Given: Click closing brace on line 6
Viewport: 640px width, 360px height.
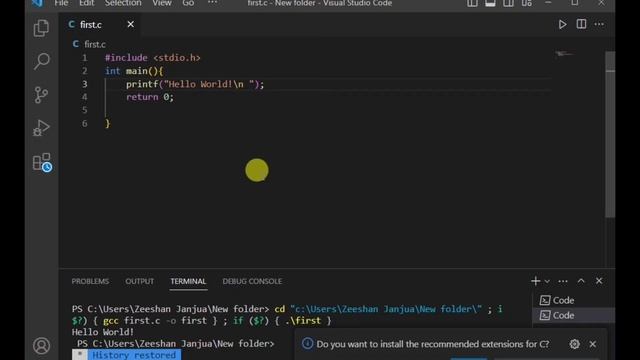Looking at the screenshot, I should tap(108, 123).
